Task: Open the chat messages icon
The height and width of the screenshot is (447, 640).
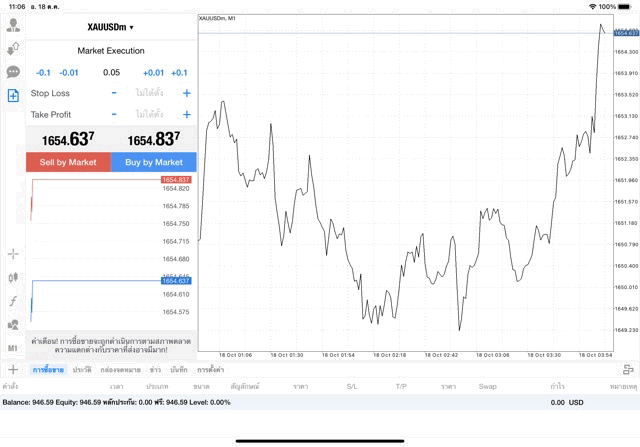Action: pyautogui.click(x=13, y=72)
